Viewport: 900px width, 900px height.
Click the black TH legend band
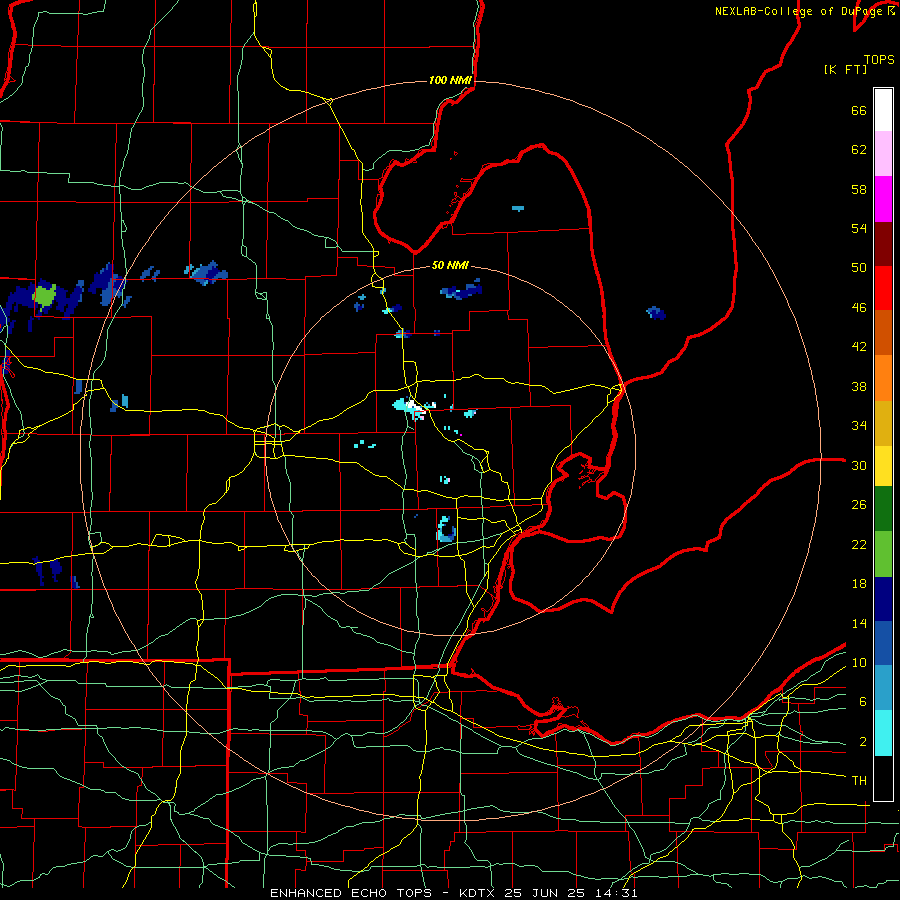tap(883, 778)
